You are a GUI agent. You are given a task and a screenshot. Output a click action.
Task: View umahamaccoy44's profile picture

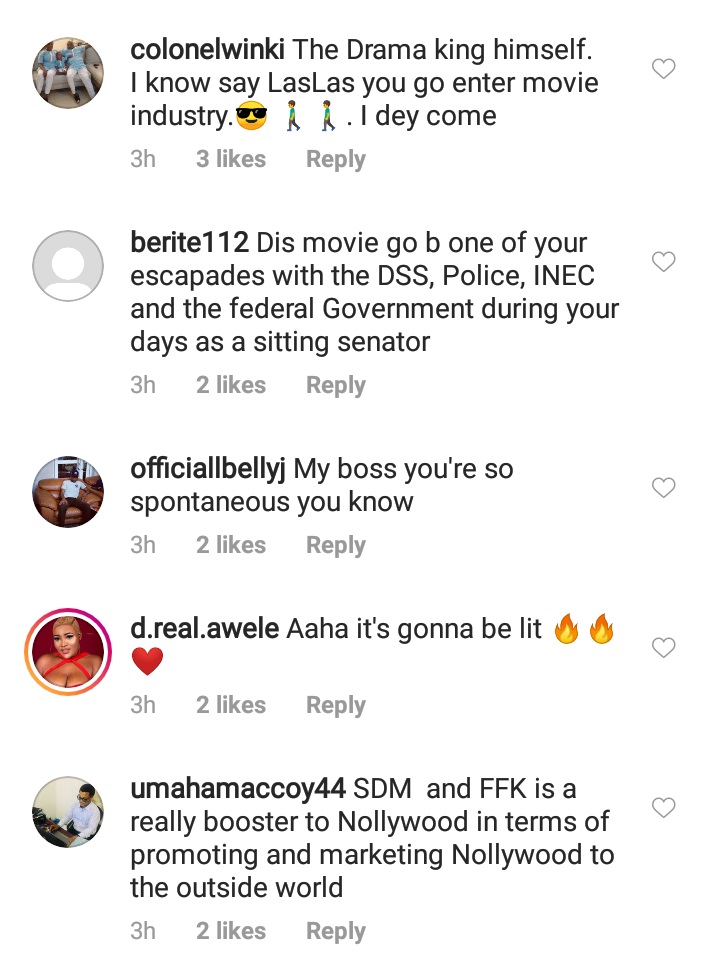(x=68, y=811)
